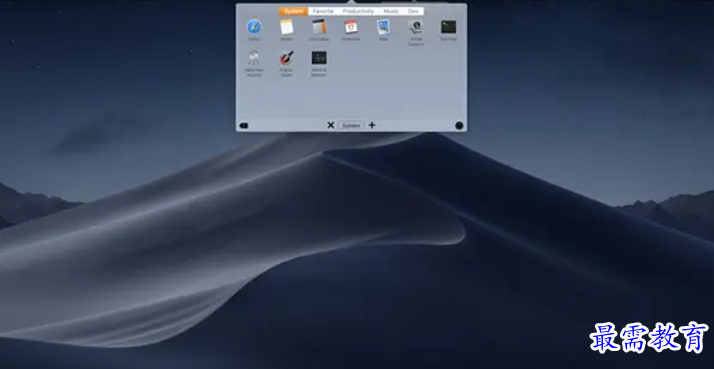Open the Terminal app icon
The height and width of the screenshot is (369, 714).
pos(448,27)
